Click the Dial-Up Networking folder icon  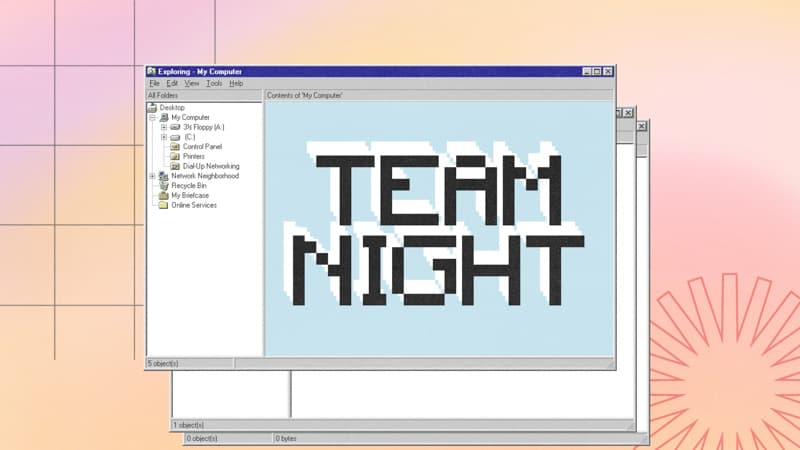click(175, 166)
